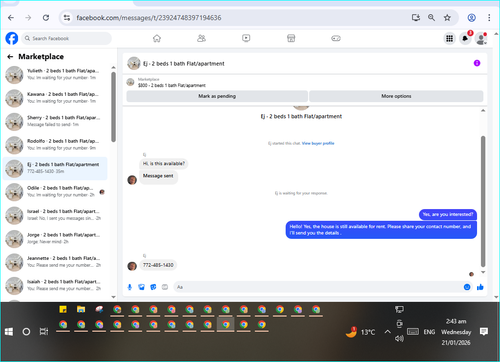Open Isaiah conversation
500x362 pixels.
pyautogui.click(x=55, y=285)
